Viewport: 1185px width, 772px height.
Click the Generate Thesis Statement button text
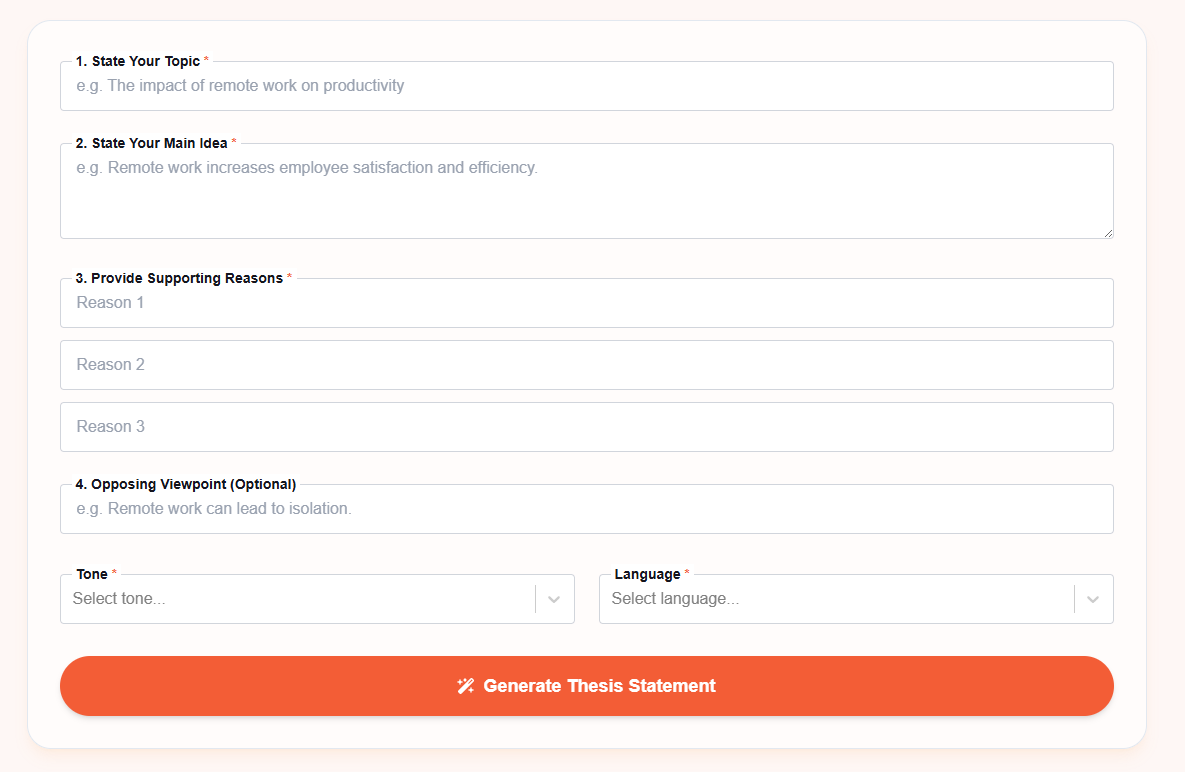click(x=599, y=686)
